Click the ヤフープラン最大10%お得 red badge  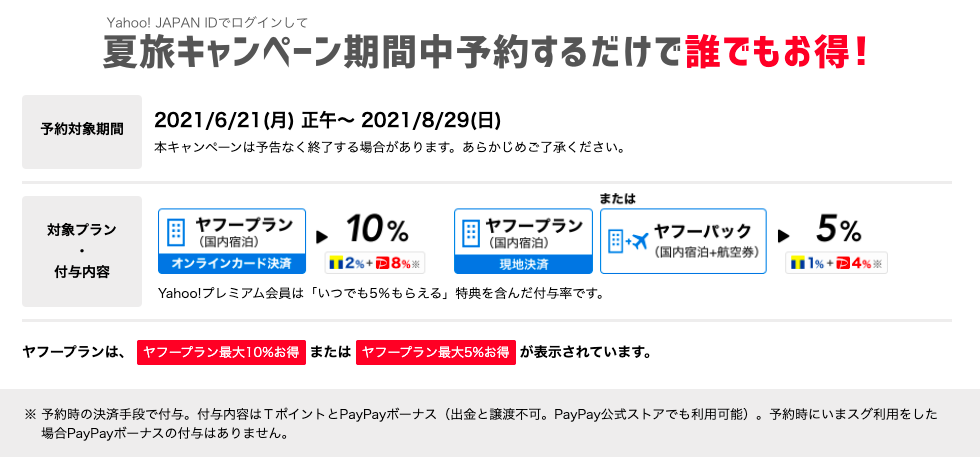point(221,353)
